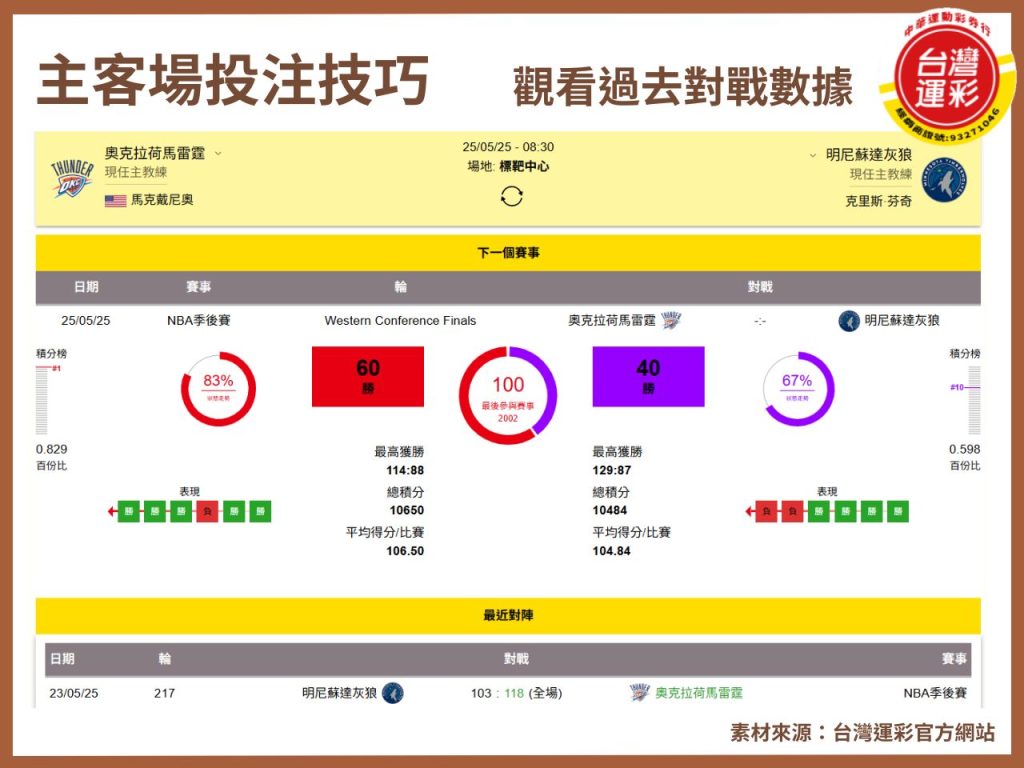
Task: Click the Thunder OKC logo in the match header
Action: 72,178
